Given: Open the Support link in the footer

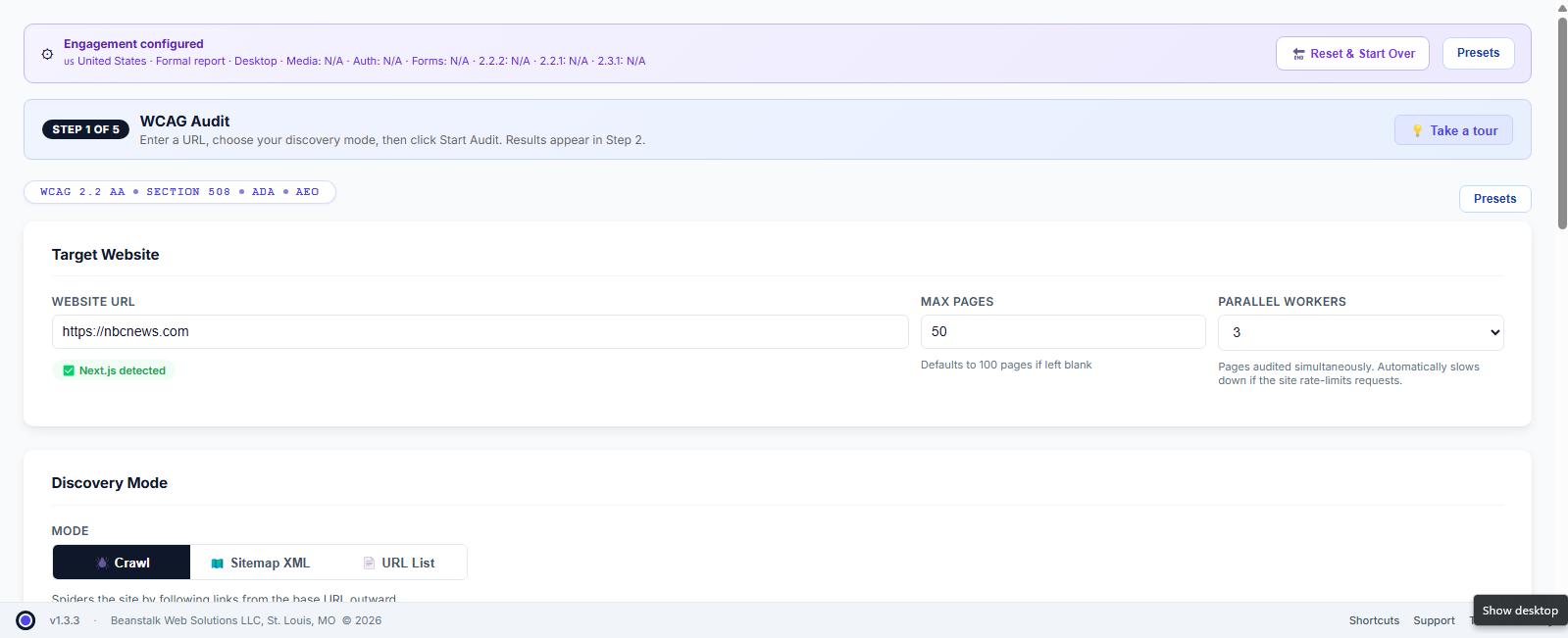Looking at the screenshot, I should point(1434,620).
